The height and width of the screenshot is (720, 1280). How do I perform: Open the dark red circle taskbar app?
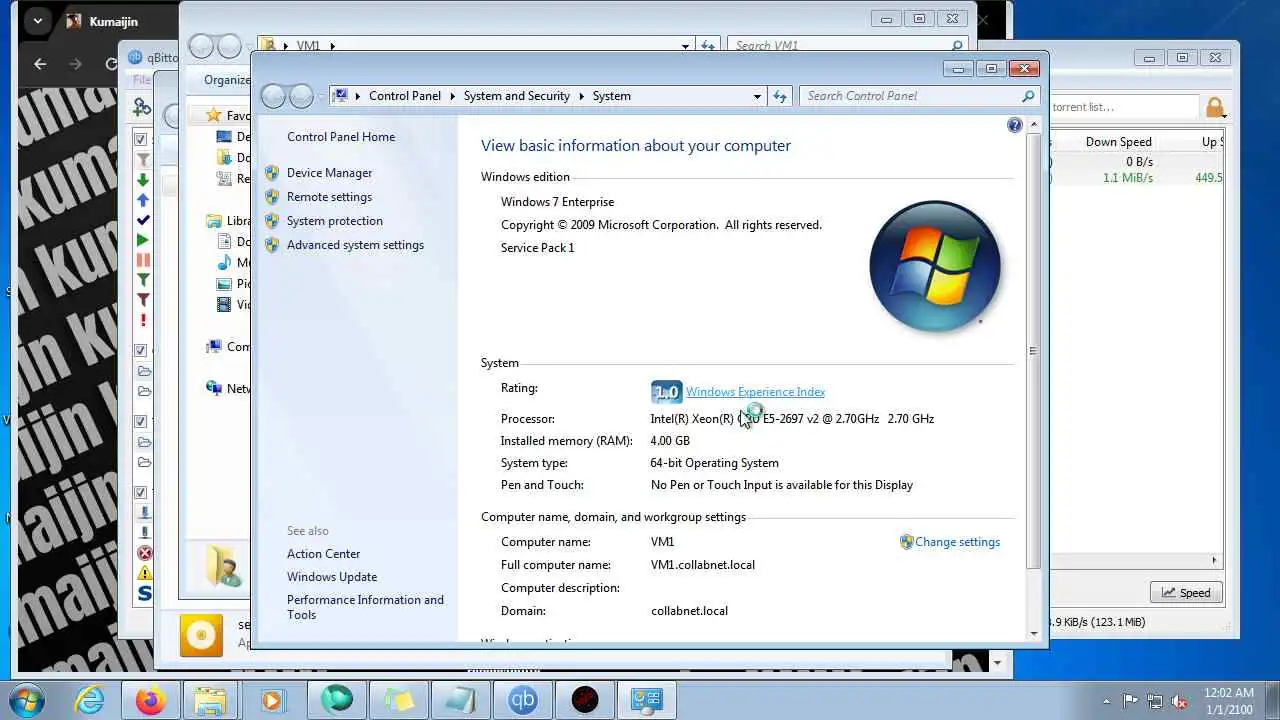coord(585,700)
